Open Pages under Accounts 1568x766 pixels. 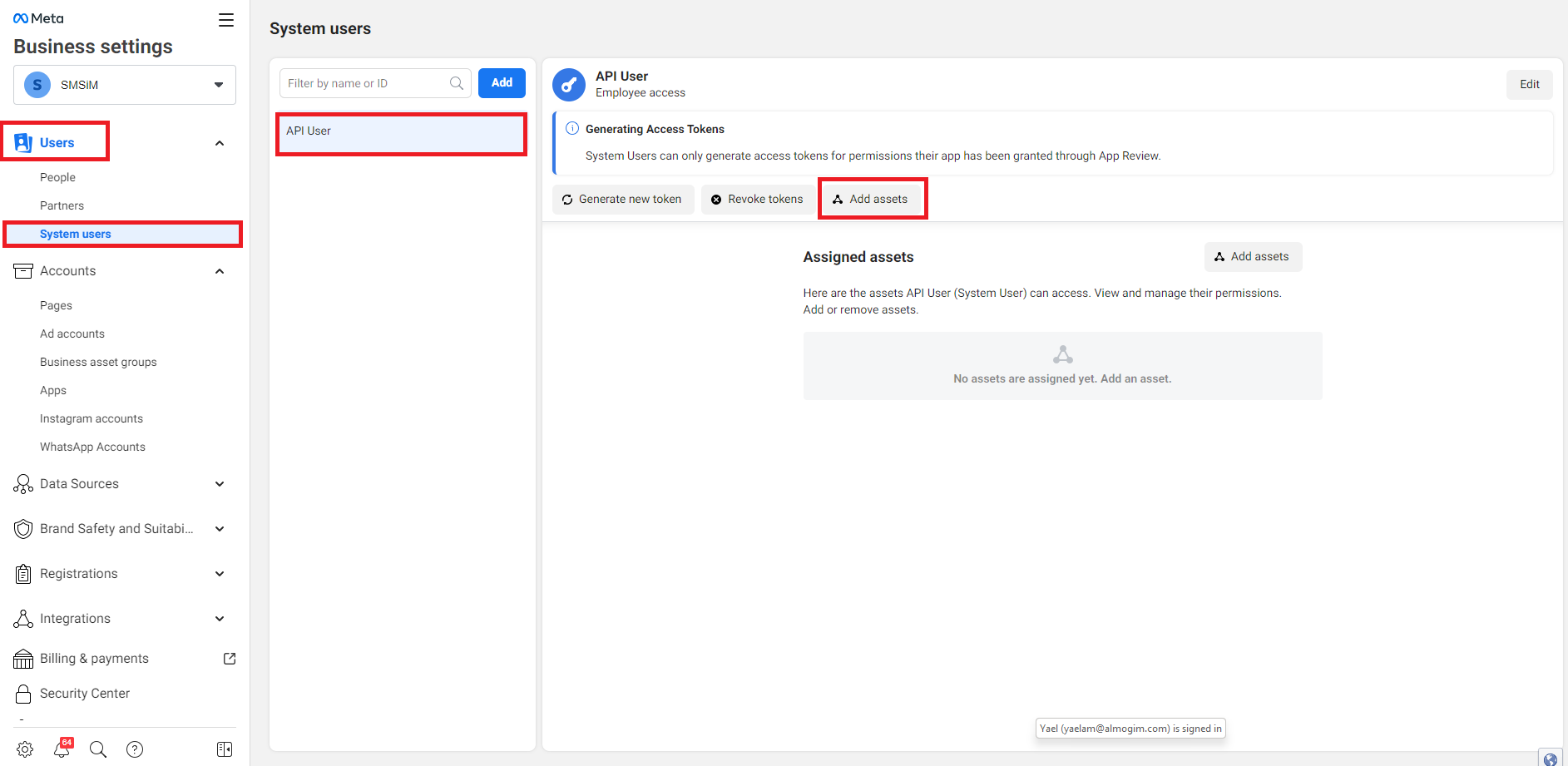(56, 305)
